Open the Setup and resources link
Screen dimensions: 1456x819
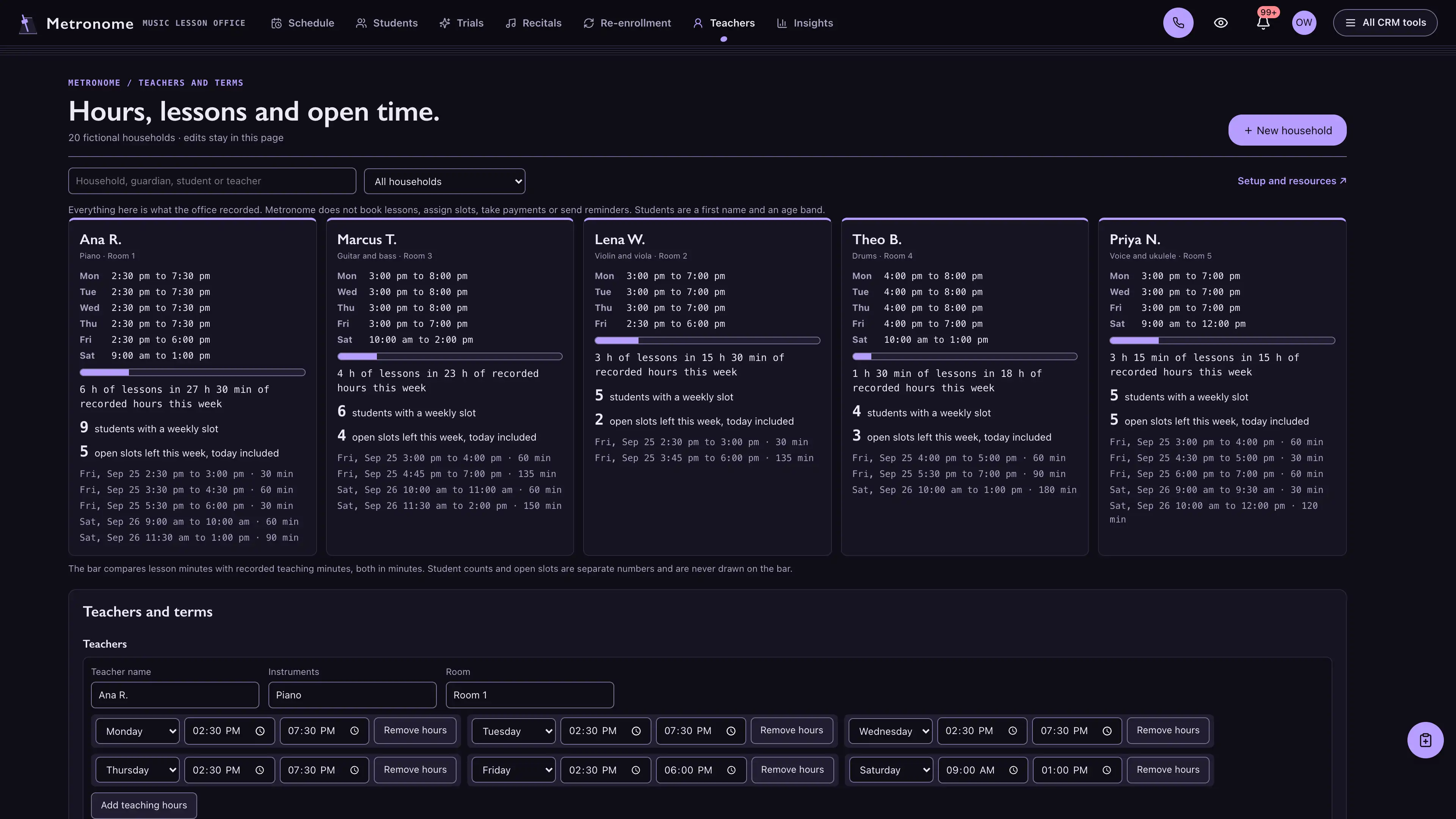point(1291,181)
